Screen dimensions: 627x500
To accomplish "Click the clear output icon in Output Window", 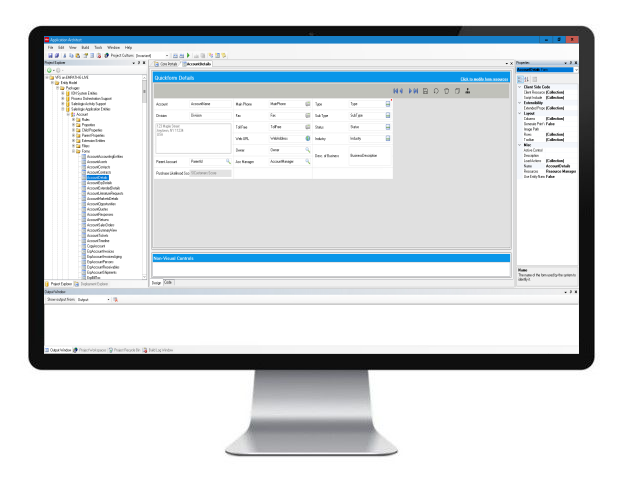I will 116,300.
